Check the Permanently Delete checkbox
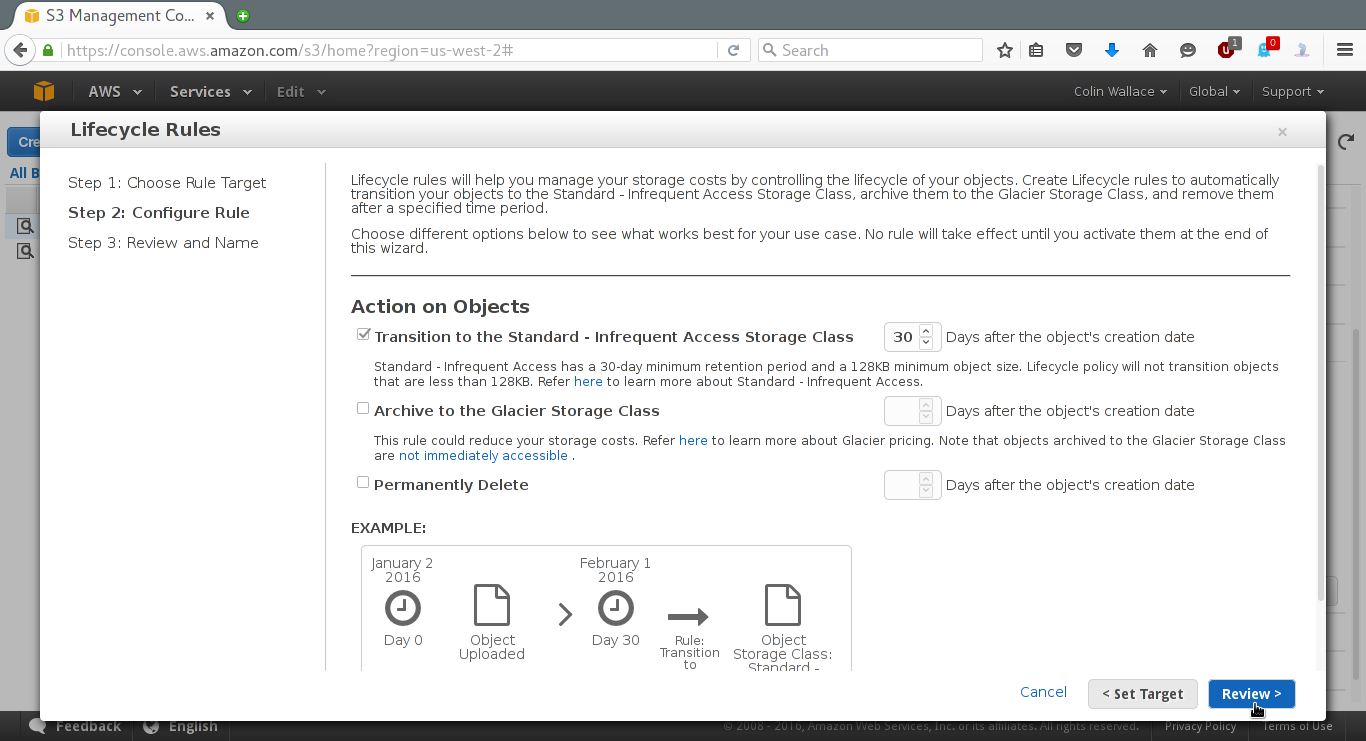 [x=363, y=482]
